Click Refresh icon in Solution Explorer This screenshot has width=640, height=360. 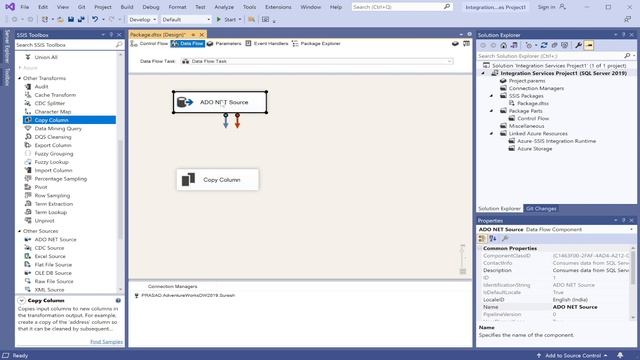pyautogui.click(x=544, y=45)
